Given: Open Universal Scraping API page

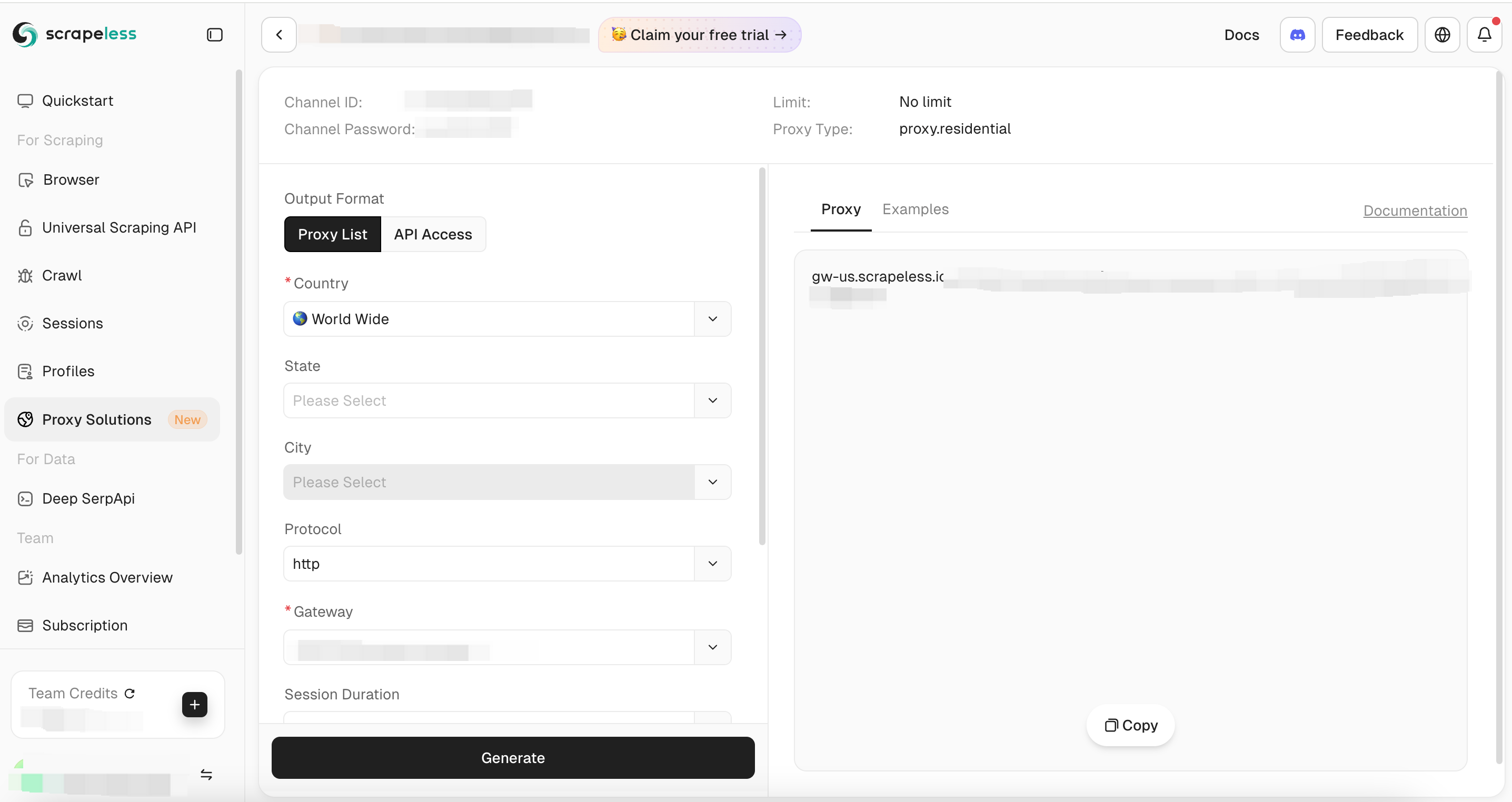Looking at the screenshot, I should tap(118, 227).
